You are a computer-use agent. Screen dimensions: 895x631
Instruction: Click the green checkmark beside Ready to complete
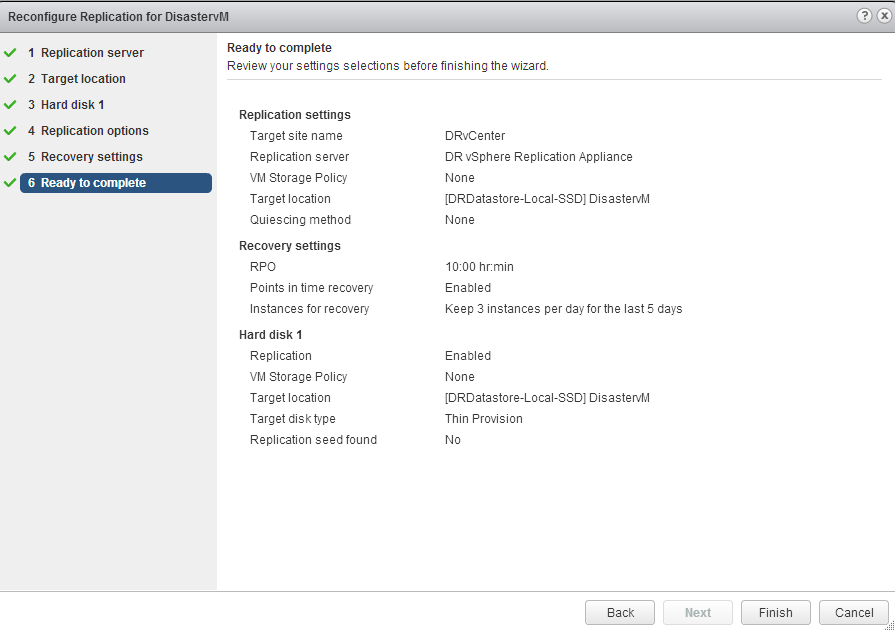[10, 183]
